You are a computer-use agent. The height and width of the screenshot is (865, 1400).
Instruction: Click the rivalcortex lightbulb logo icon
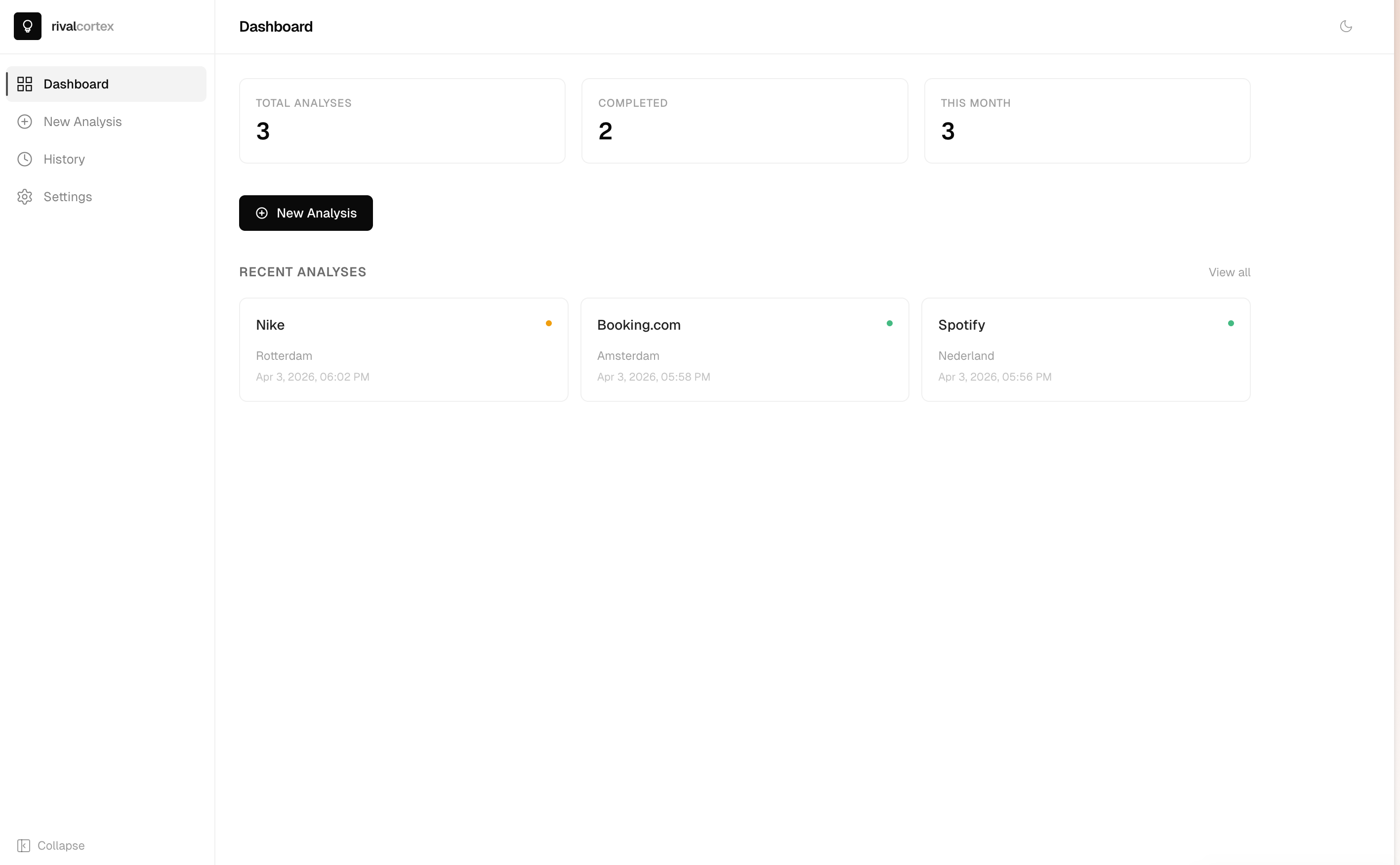click(x=28, y=26)
